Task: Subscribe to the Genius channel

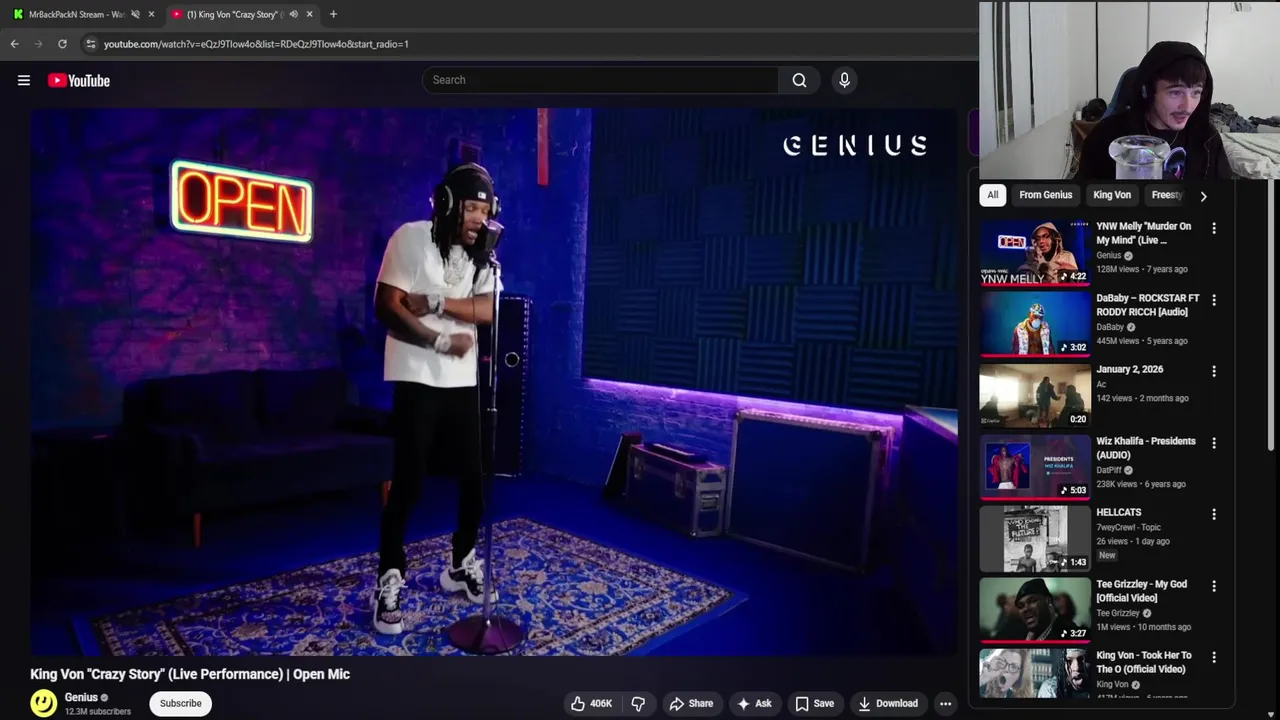Action: click(x=181, y=703)
